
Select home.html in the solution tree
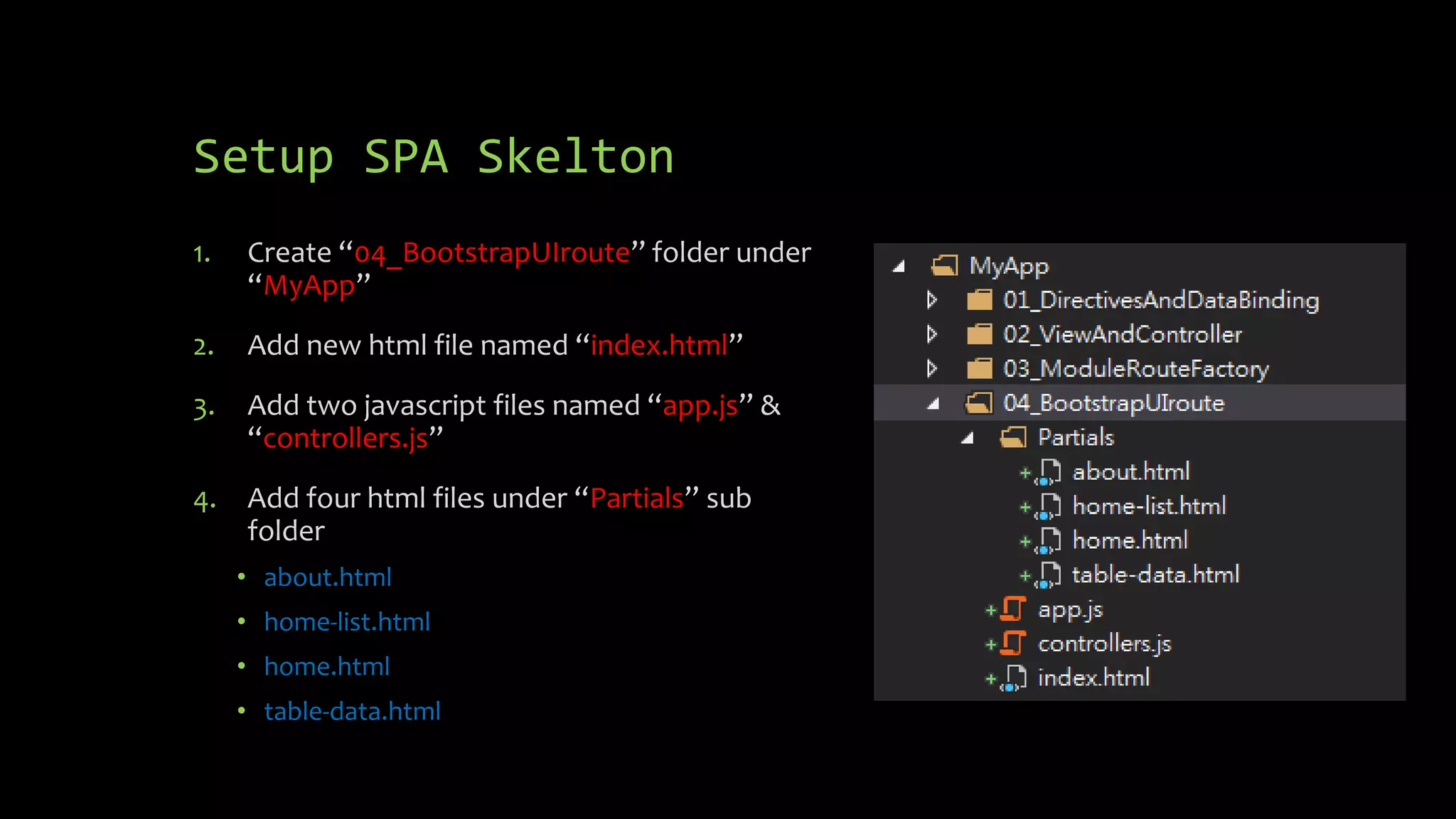(x=1130, y=540)
